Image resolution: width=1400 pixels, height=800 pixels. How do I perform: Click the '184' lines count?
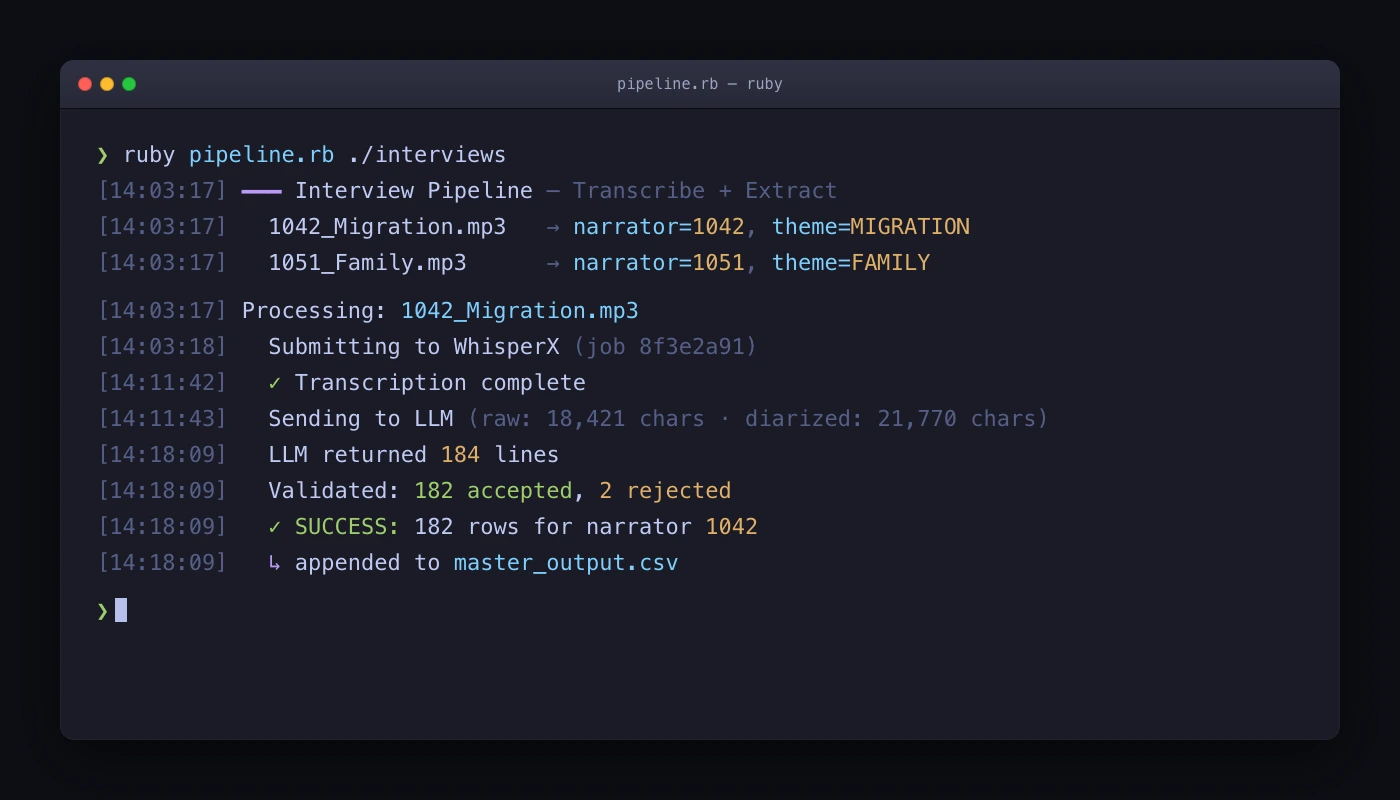tap(460, 455)
